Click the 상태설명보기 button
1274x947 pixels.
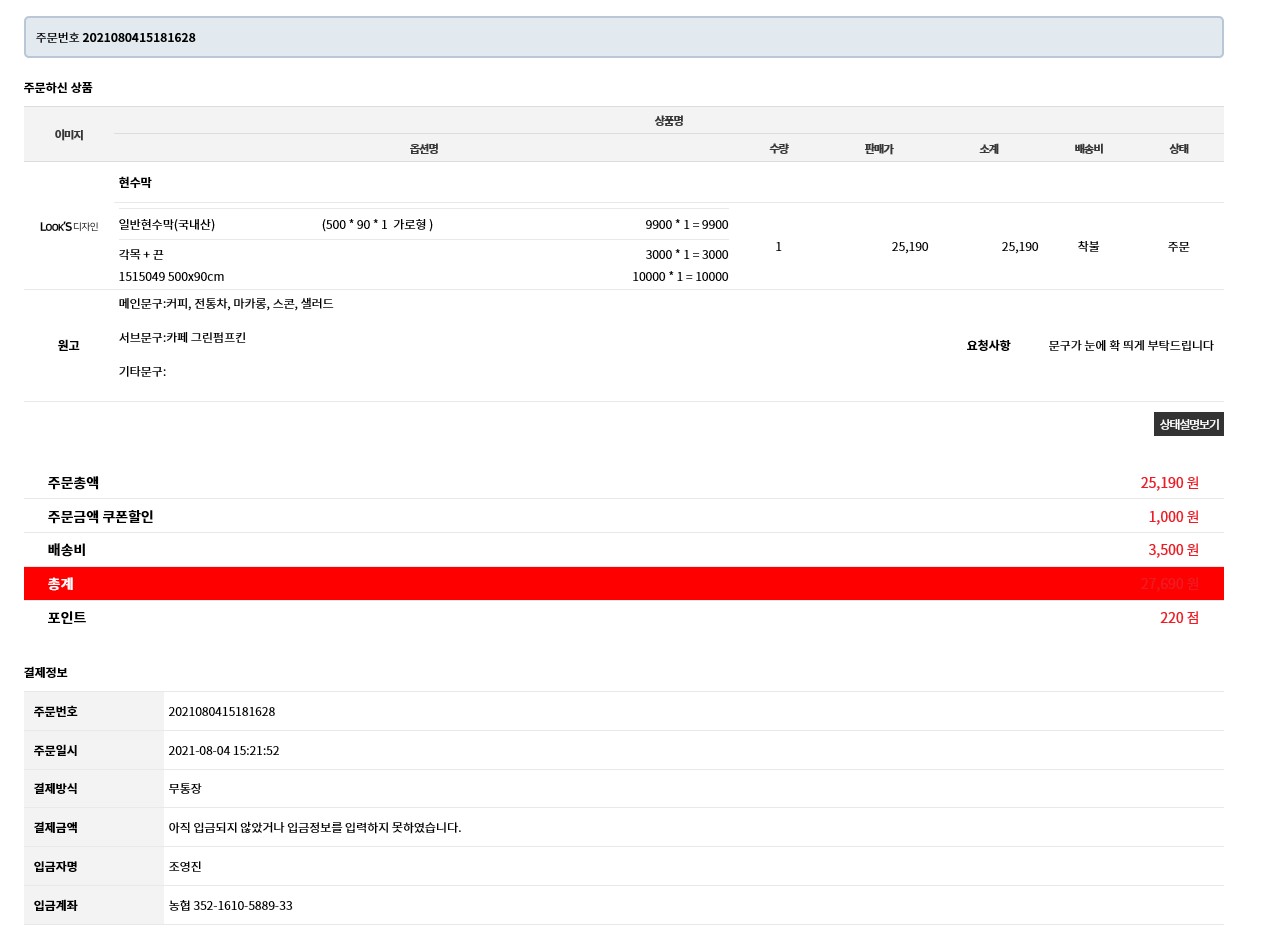pyautogui.click(x=1188, y=424)
